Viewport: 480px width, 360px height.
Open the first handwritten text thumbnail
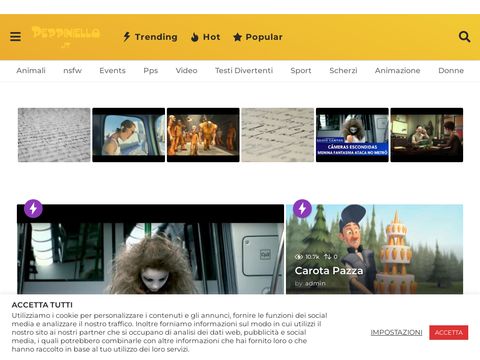pos(54,135)
